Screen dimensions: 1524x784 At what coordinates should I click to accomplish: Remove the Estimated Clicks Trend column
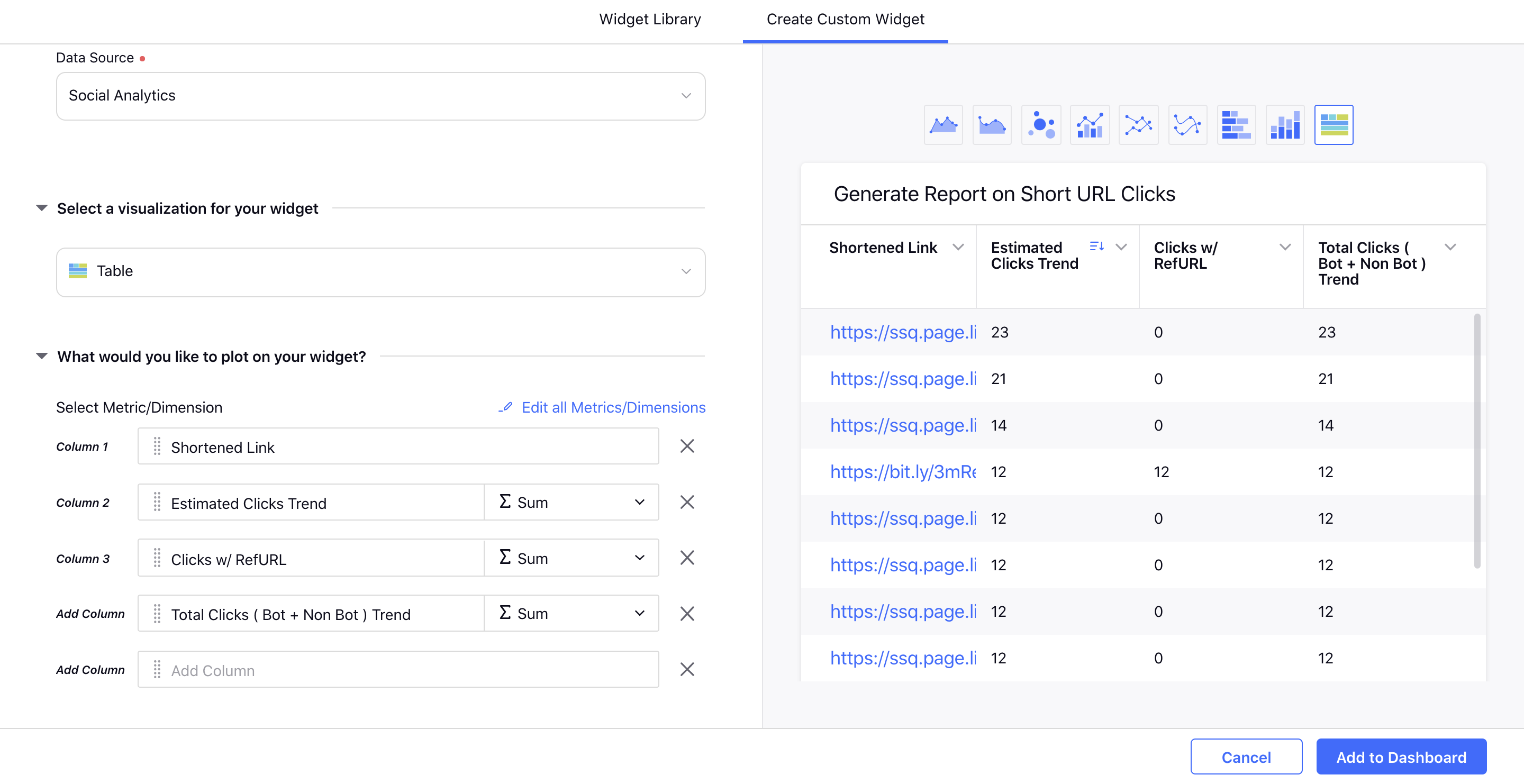click(x=687, y=503)
